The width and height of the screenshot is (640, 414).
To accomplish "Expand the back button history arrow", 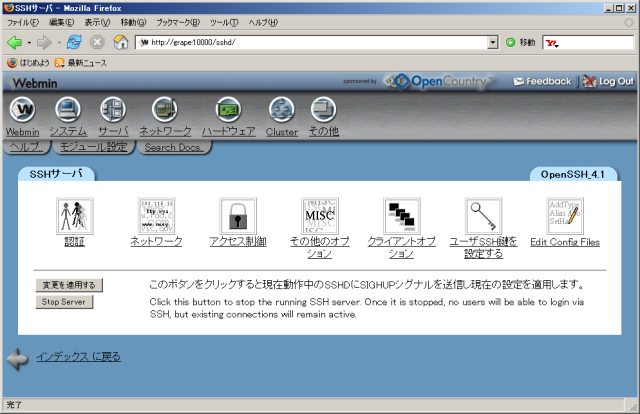I will 29,43.
